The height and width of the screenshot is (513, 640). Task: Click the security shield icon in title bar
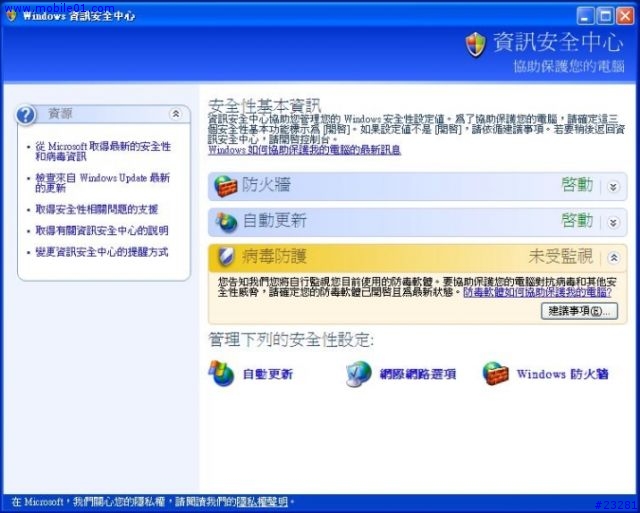11,16
